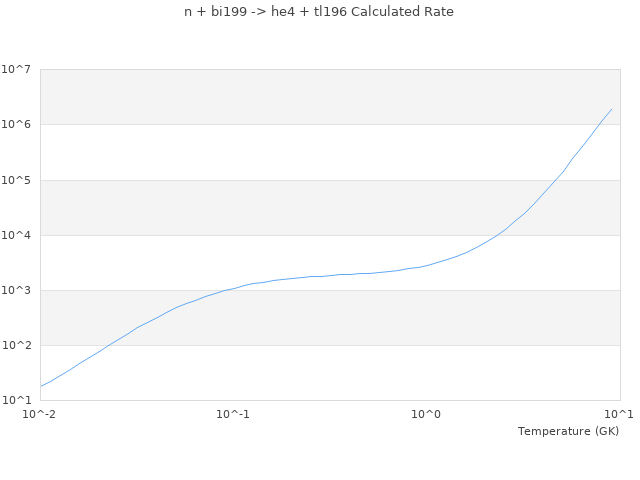Click the 10^1 label on the x-axis
The width and height of the screenshot is (640, 480).
[618, 414]
